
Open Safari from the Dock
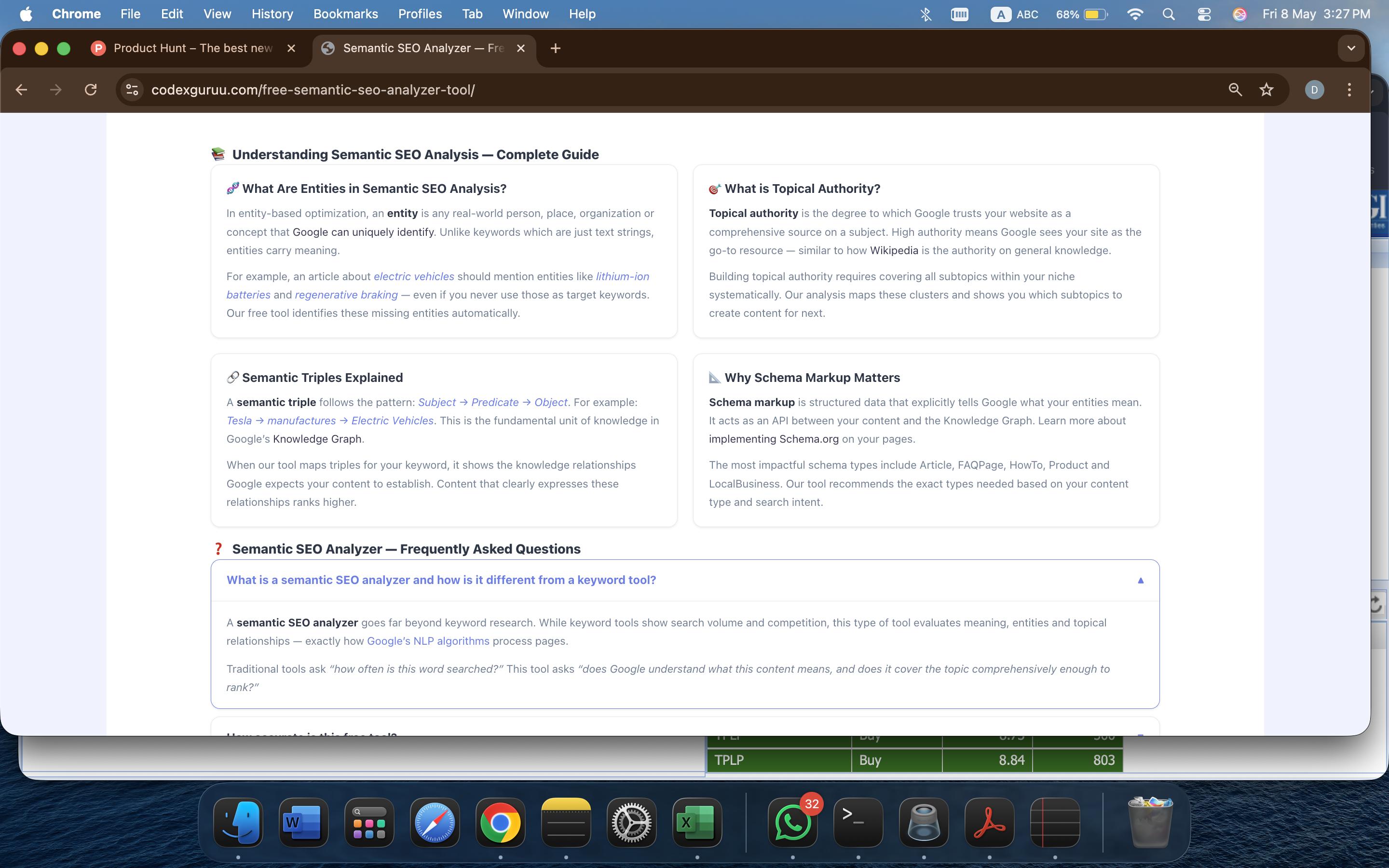435,823
